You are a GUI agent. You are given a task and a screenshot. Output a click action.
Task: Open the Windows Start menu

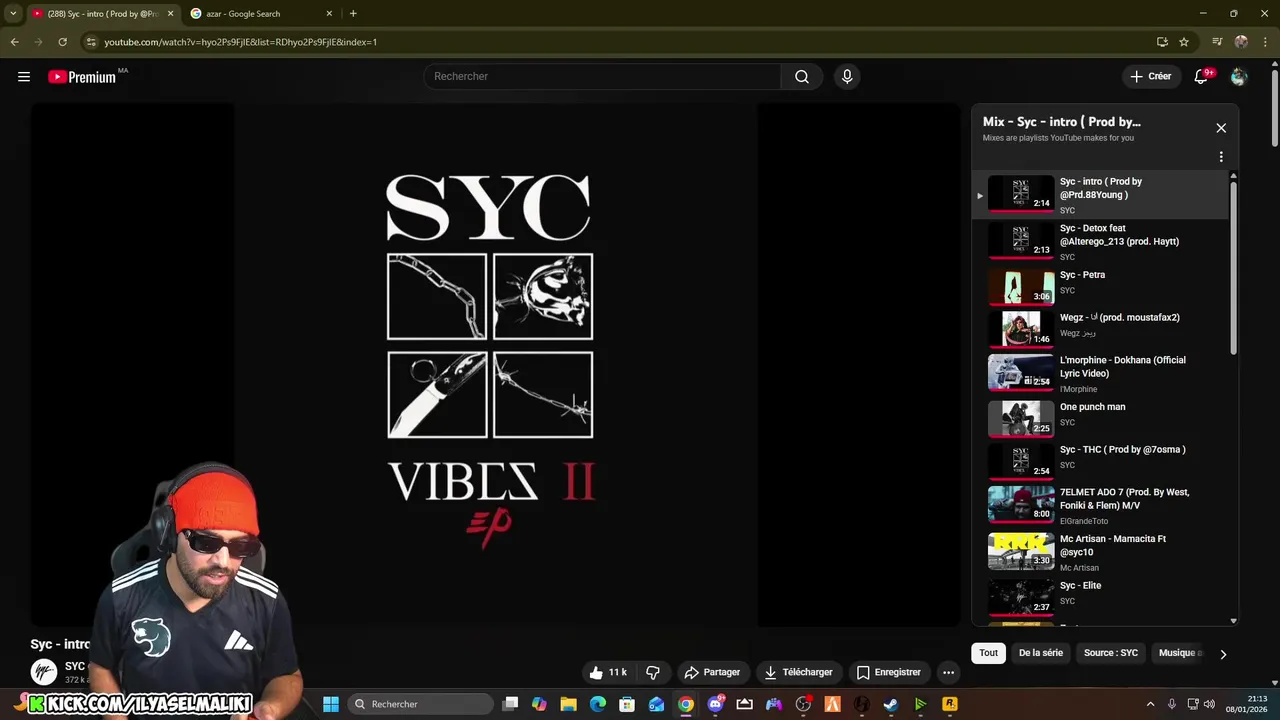point(331,704)
